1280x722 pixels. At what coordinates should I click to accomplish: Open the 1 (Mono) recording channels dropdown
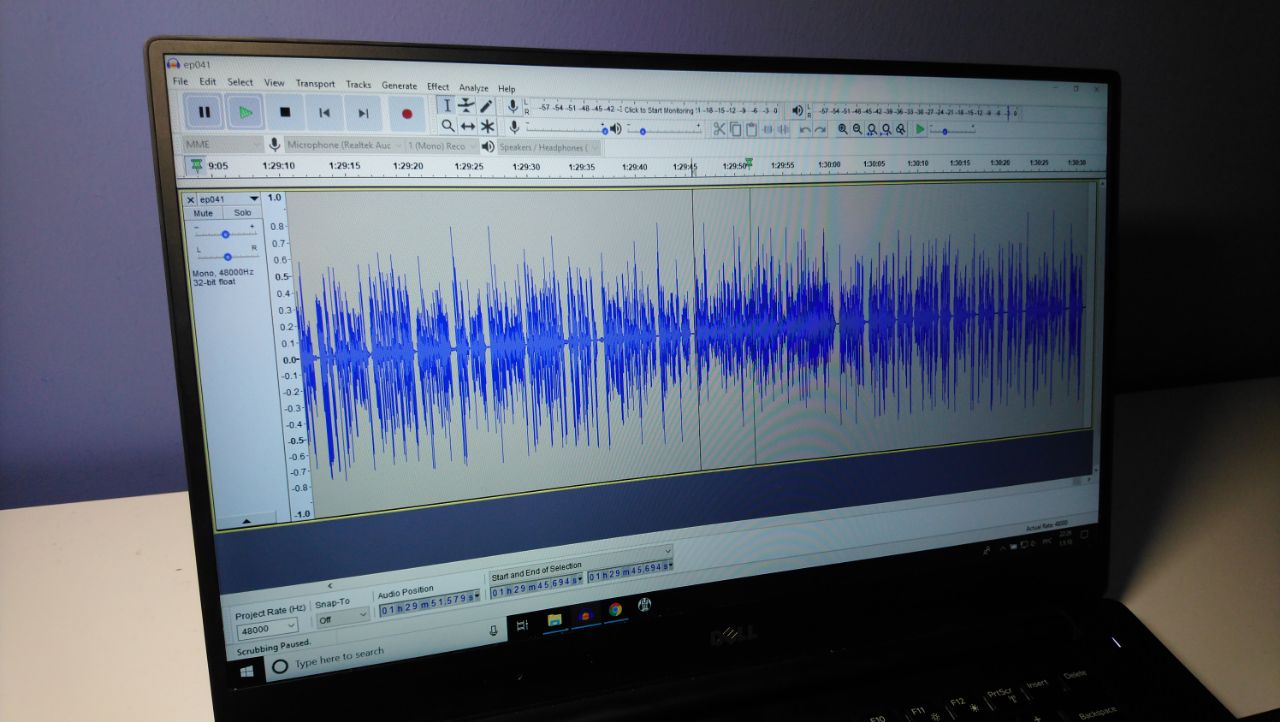pos(441,146)
